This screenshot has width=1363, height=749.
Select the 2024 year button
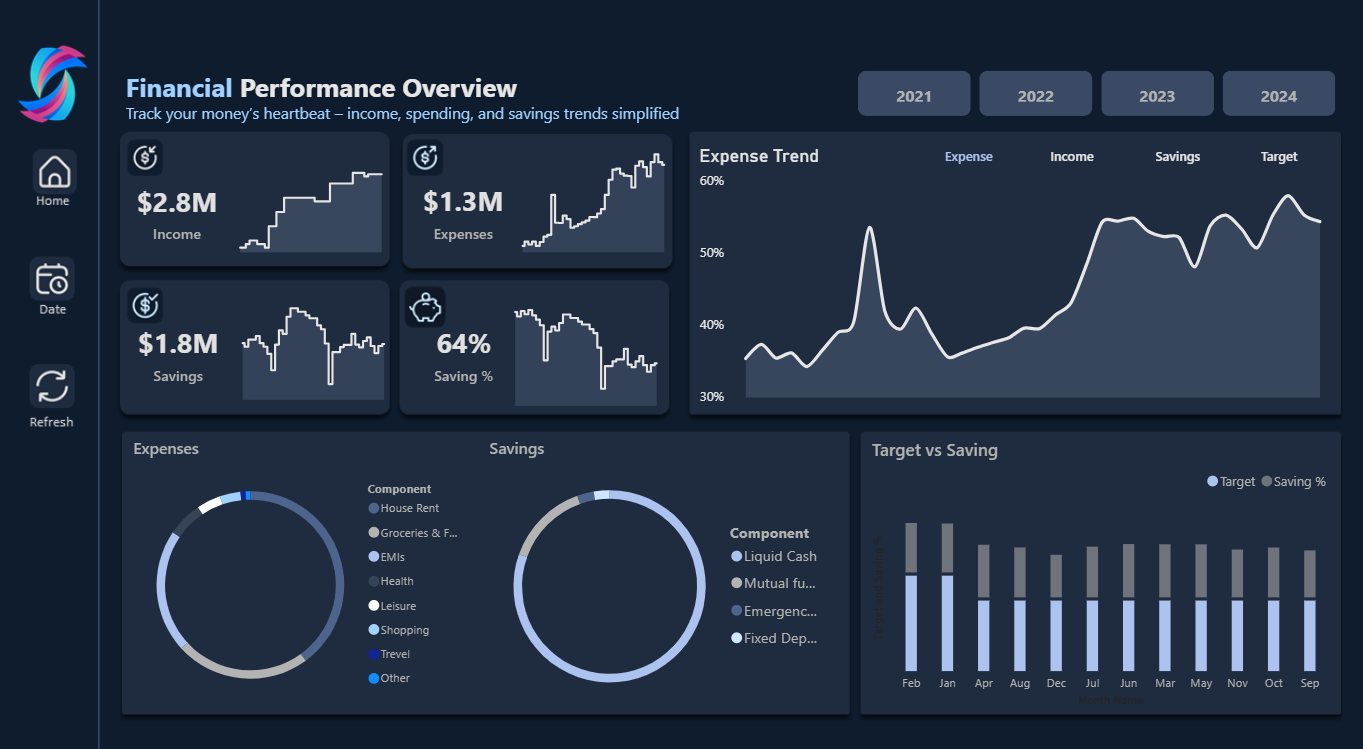click(x=1278, y=94)
